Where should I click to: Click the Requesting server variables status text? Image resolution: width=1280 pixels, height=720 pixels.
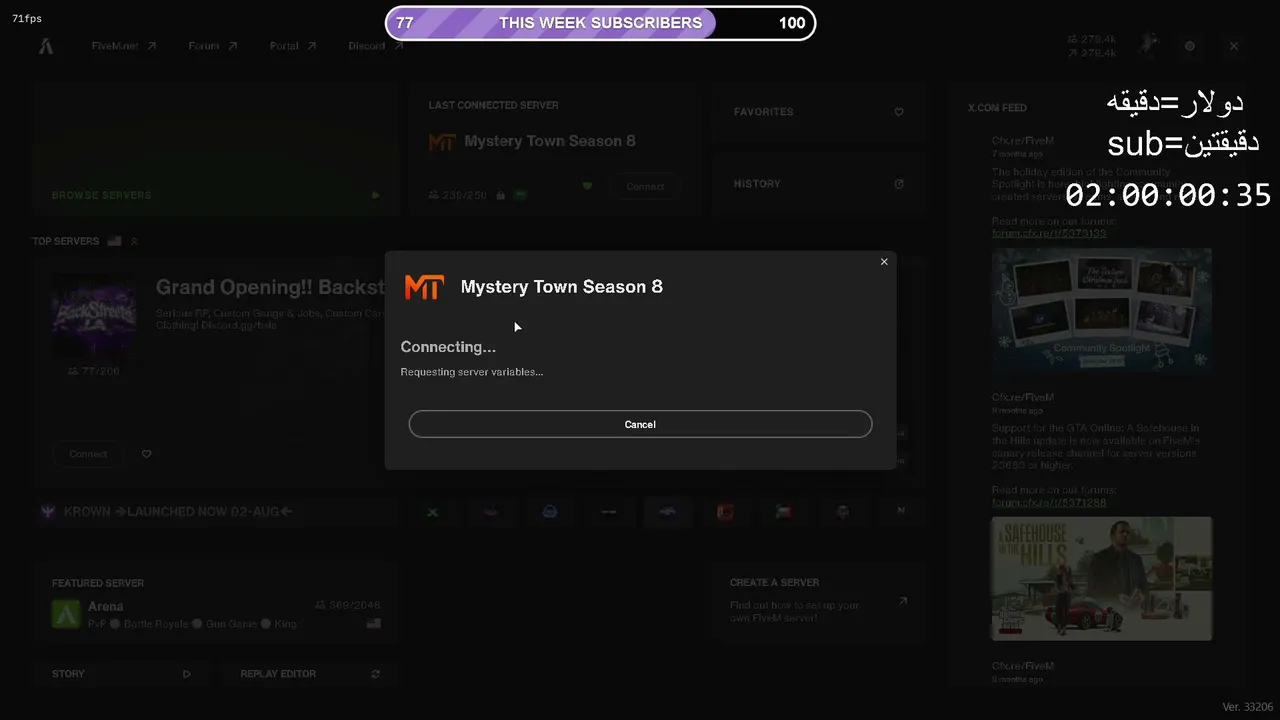tap(472, 372)
